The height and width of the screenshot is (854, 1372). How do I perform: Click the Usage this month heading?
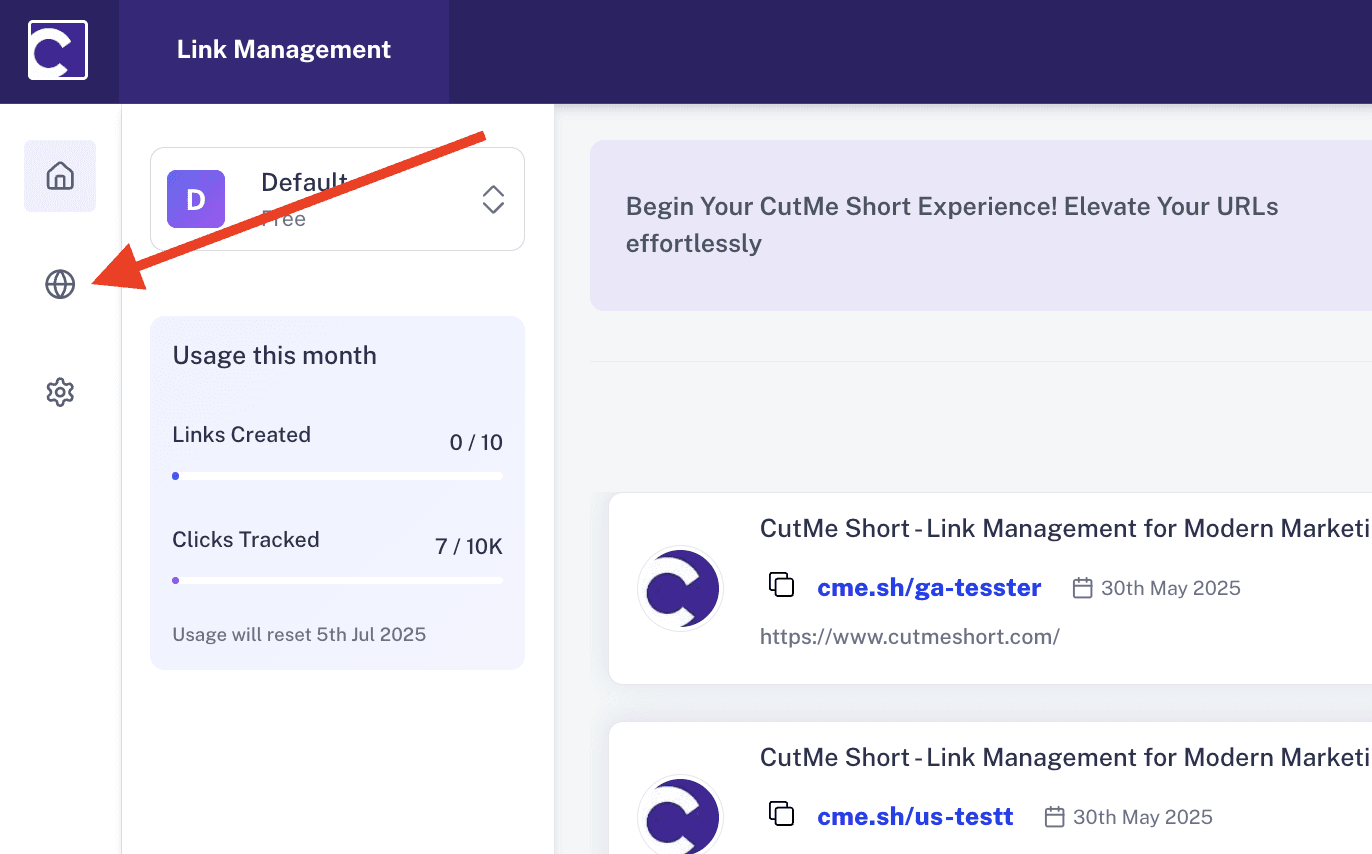(274, 356)
